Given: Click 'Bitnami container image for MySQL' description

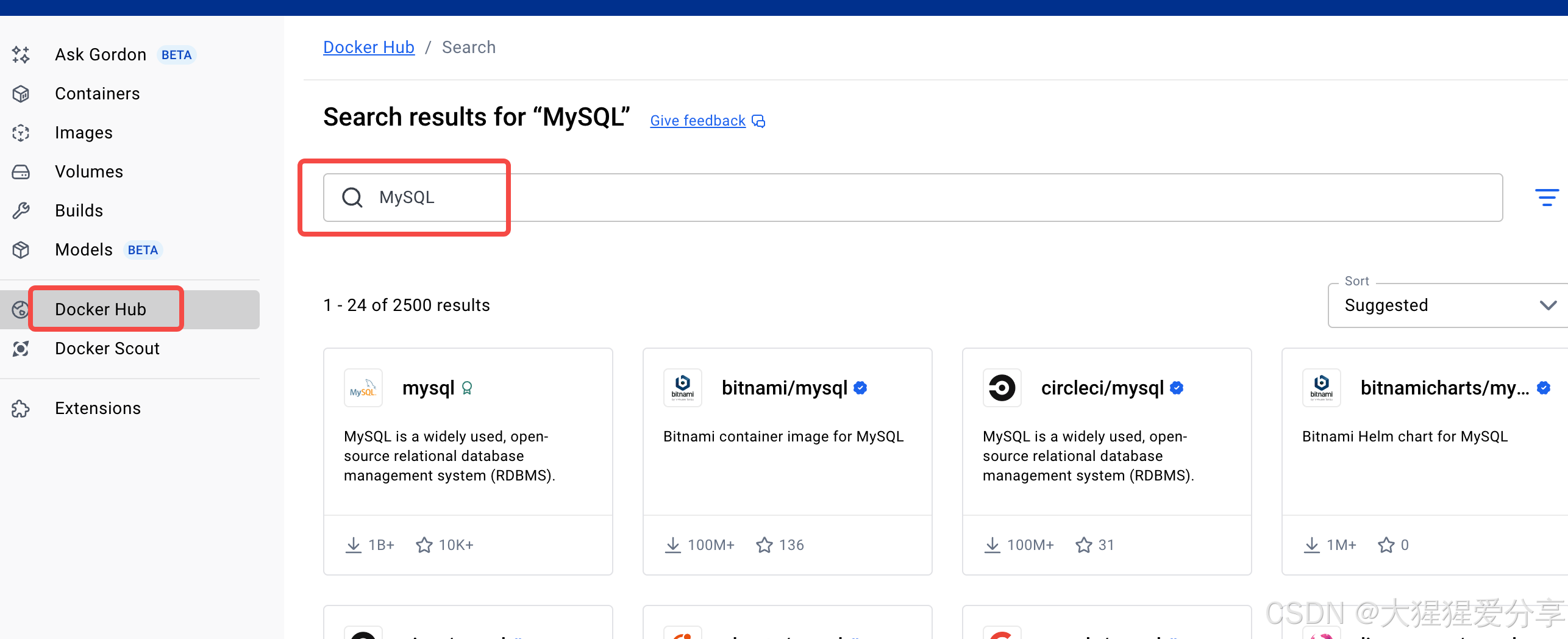Looking at the screenshot, I should point(783,437).
